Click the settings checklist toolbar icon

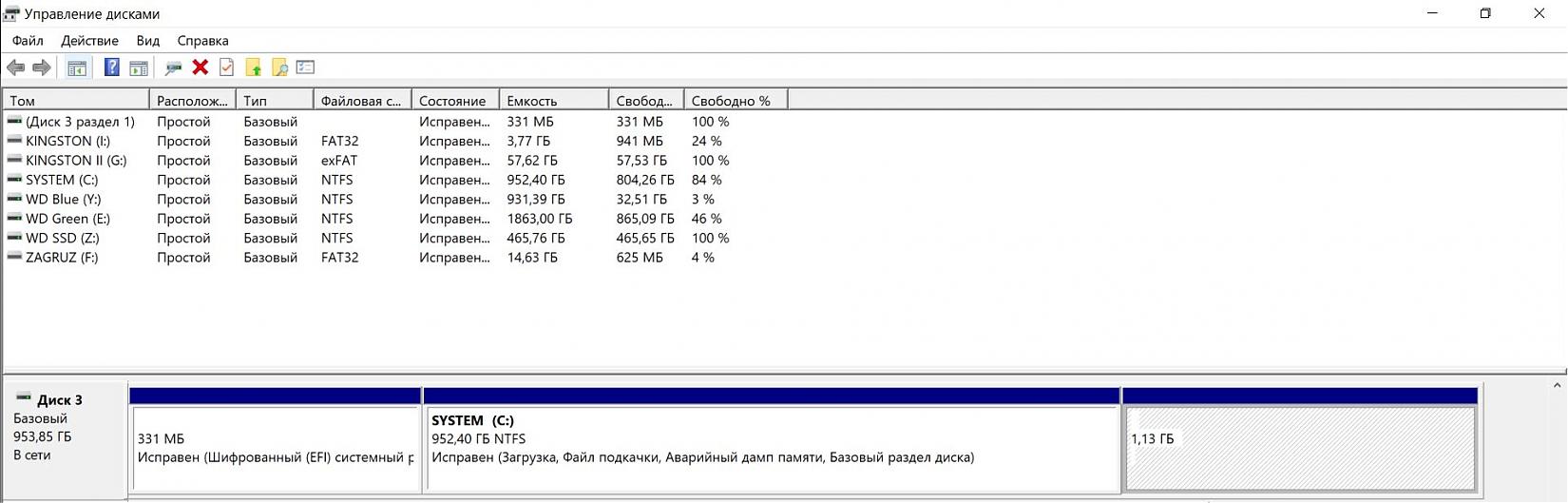pos(305,68)
